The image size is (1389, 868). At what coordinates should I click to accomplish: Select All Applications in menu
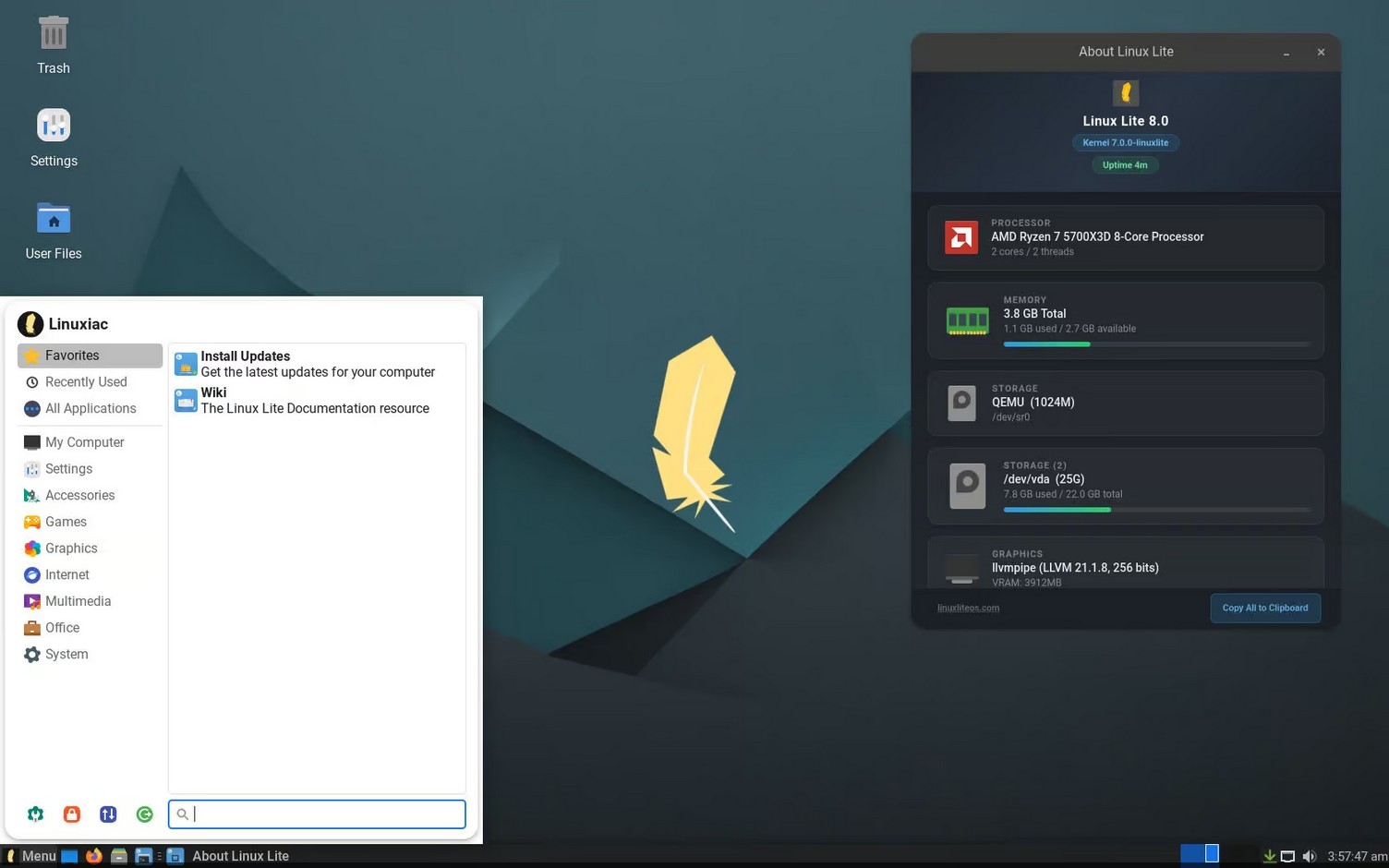coord(90,408)
